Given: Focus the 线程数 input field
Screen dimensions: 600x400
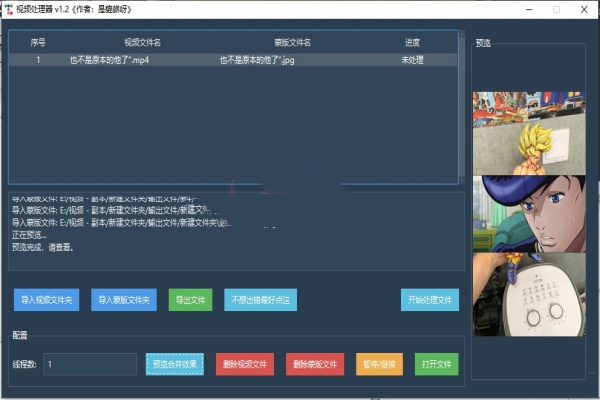Looking at the screenshot, I should point(90,364).
